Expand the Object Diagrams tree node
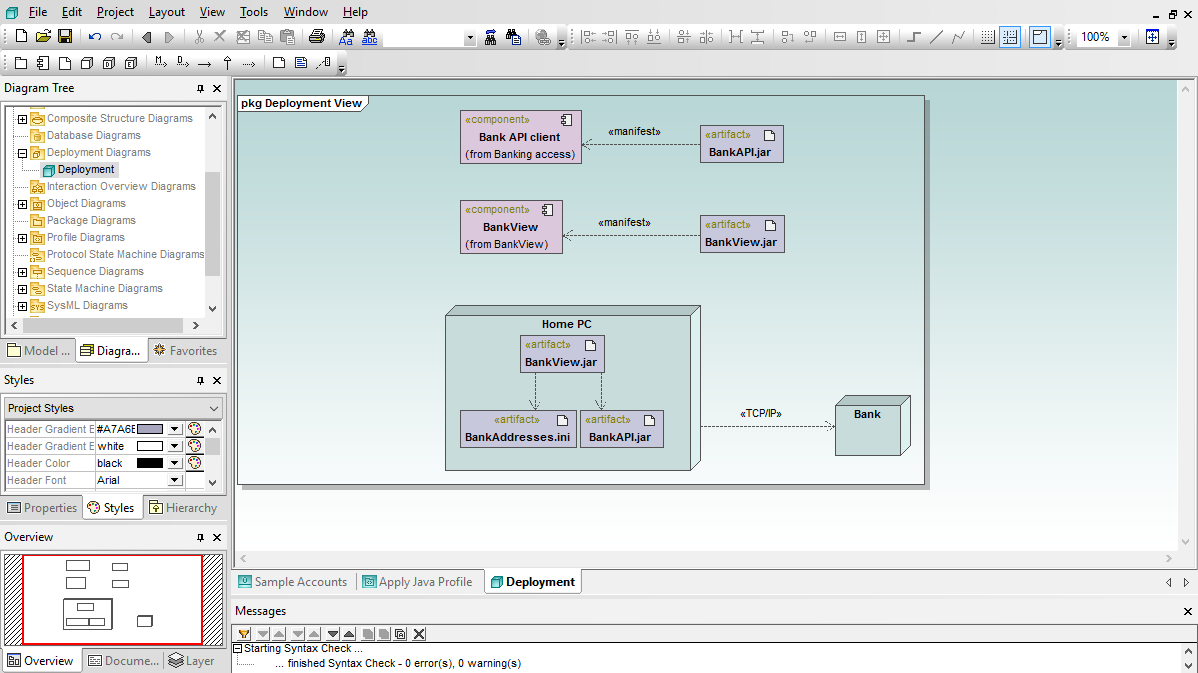Viewport: 1198px width, 673px height. pos(22,204)
